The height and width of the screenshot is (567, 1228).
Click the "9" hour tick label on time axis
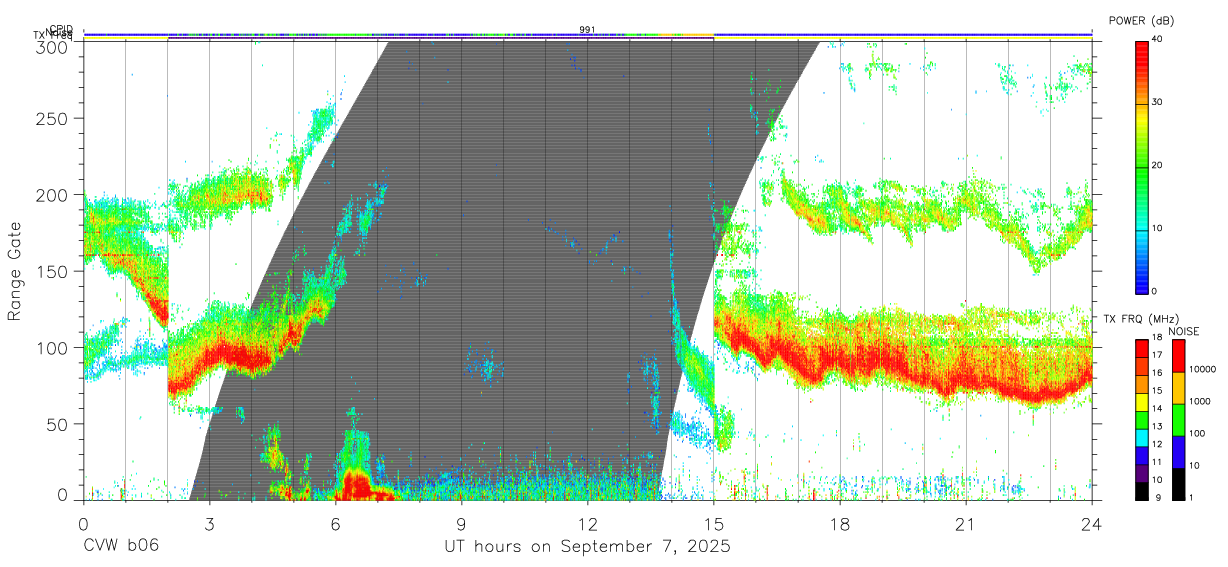[x=461, y=523]
